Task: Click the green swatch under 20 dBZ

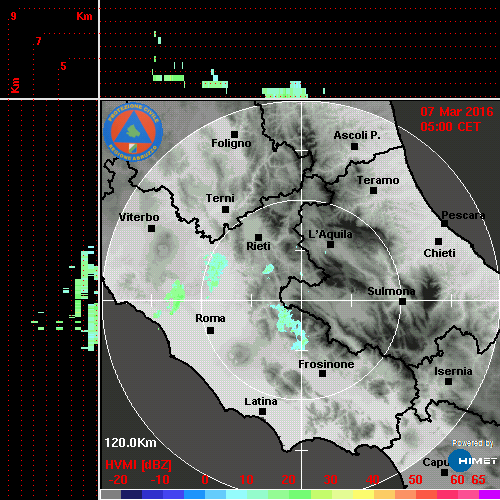Action: coord(289,494)
